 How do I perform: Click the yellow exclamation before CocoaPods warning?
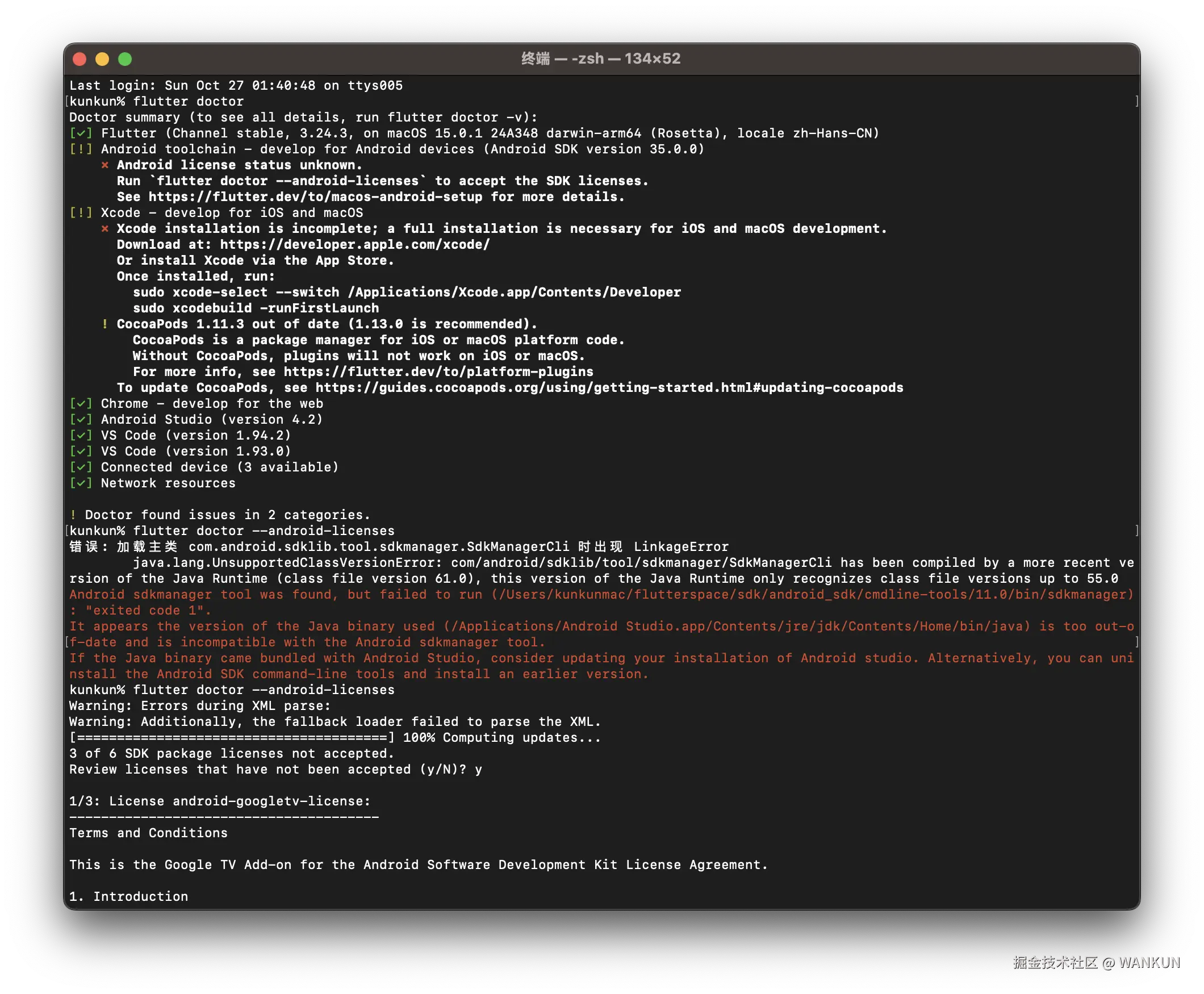click(104, 324)
